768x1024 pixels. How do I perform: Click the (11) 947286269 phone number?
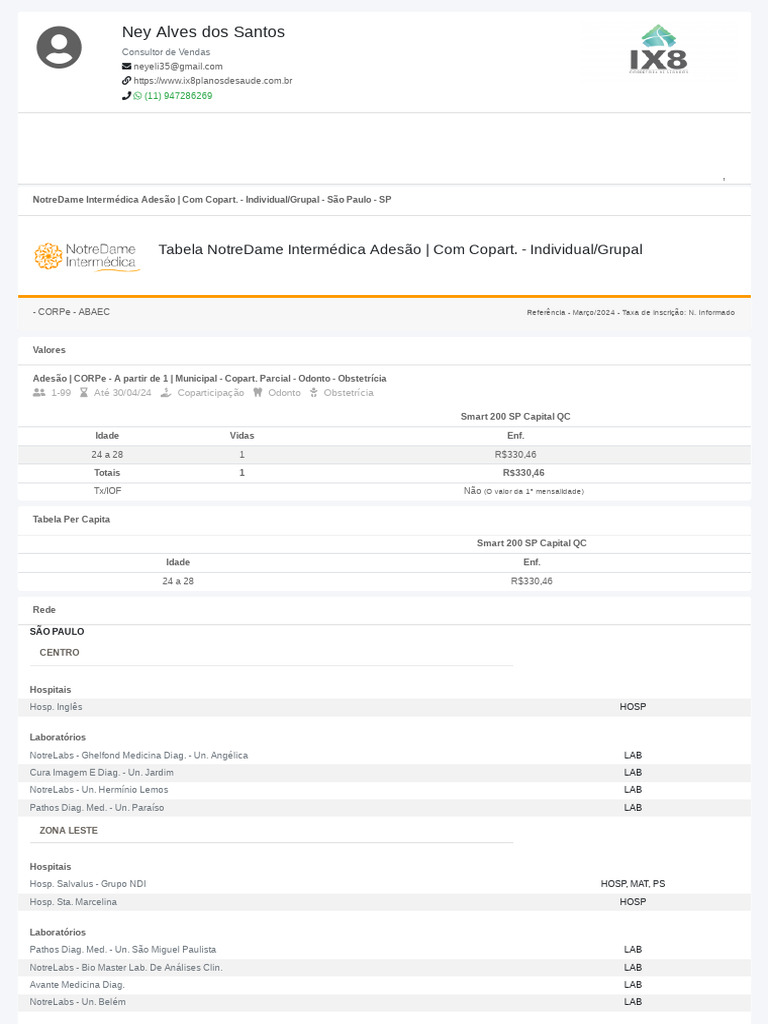178,96
